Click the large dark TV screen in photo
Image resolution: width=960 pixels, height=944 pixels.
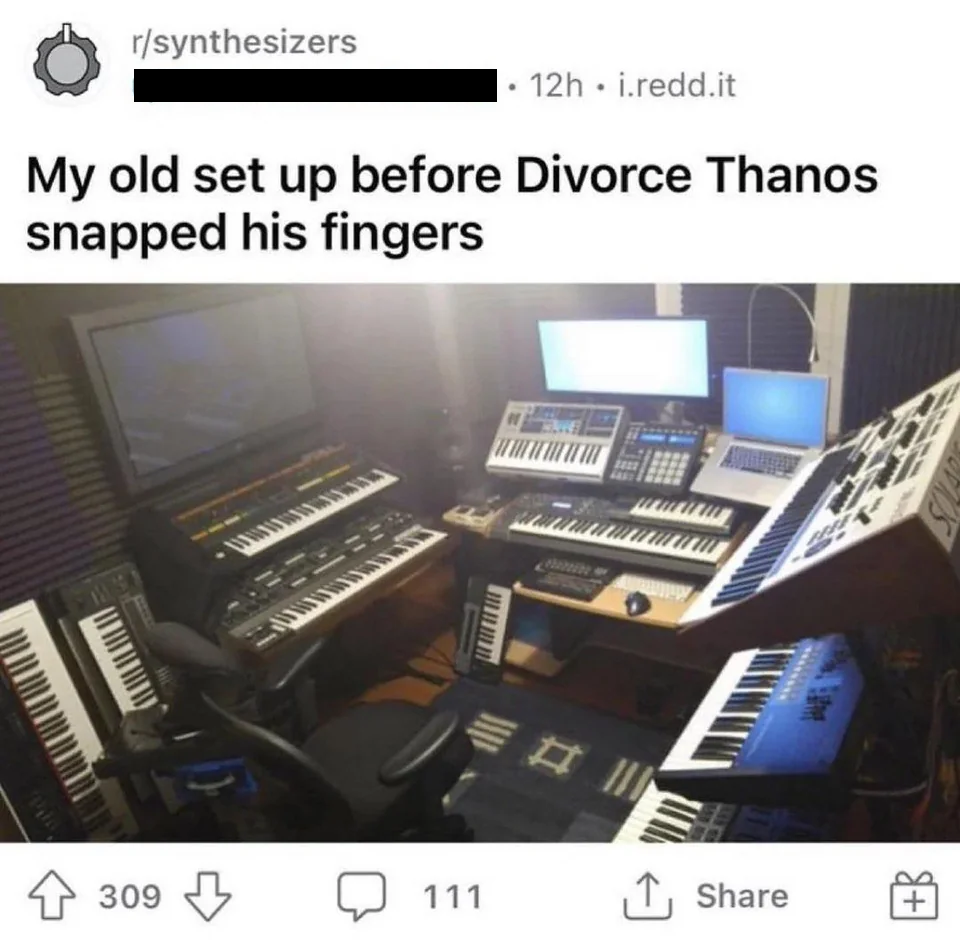pos(195,391)
